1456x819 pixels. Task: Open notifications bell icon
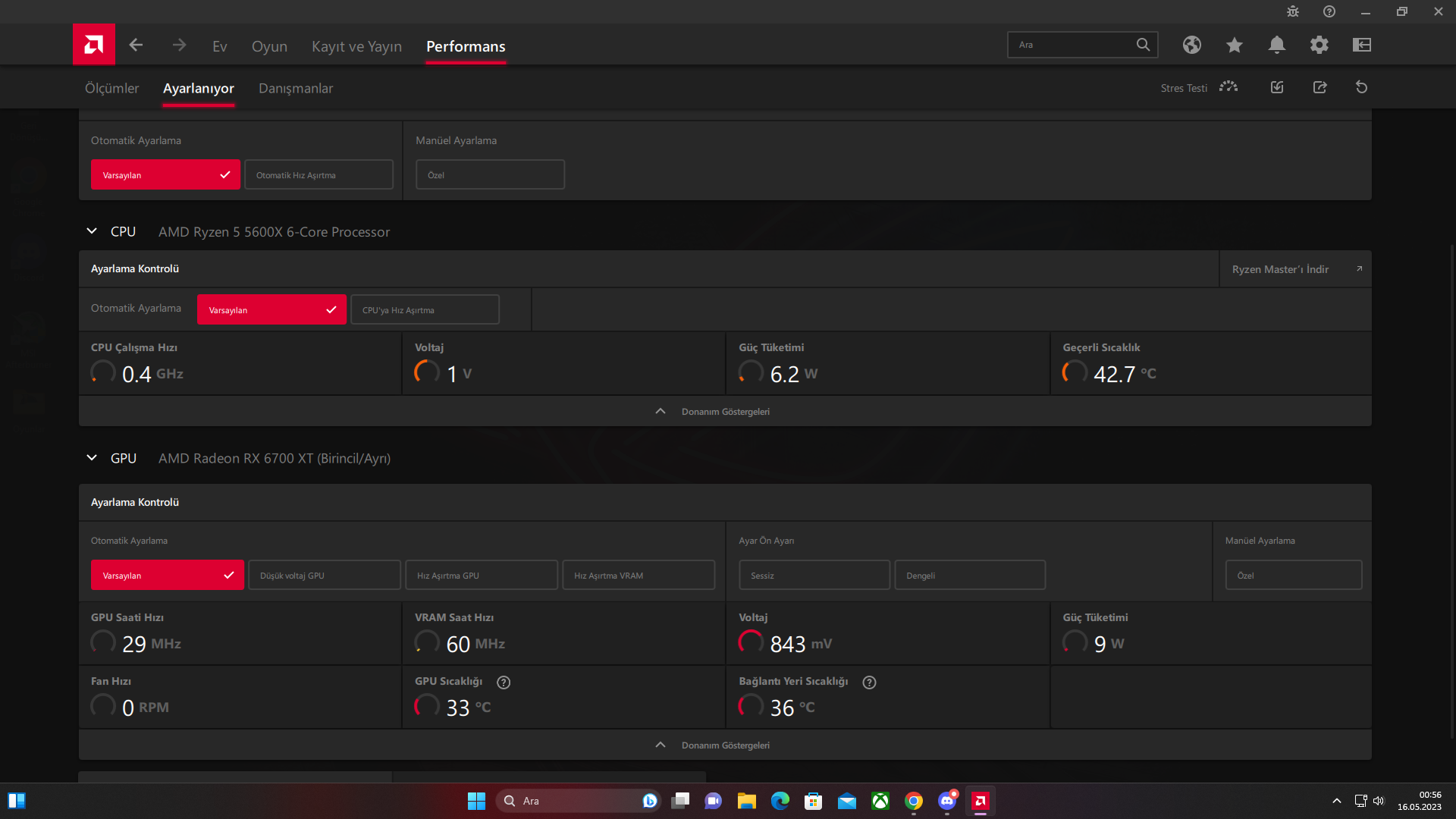point(1277,45)
